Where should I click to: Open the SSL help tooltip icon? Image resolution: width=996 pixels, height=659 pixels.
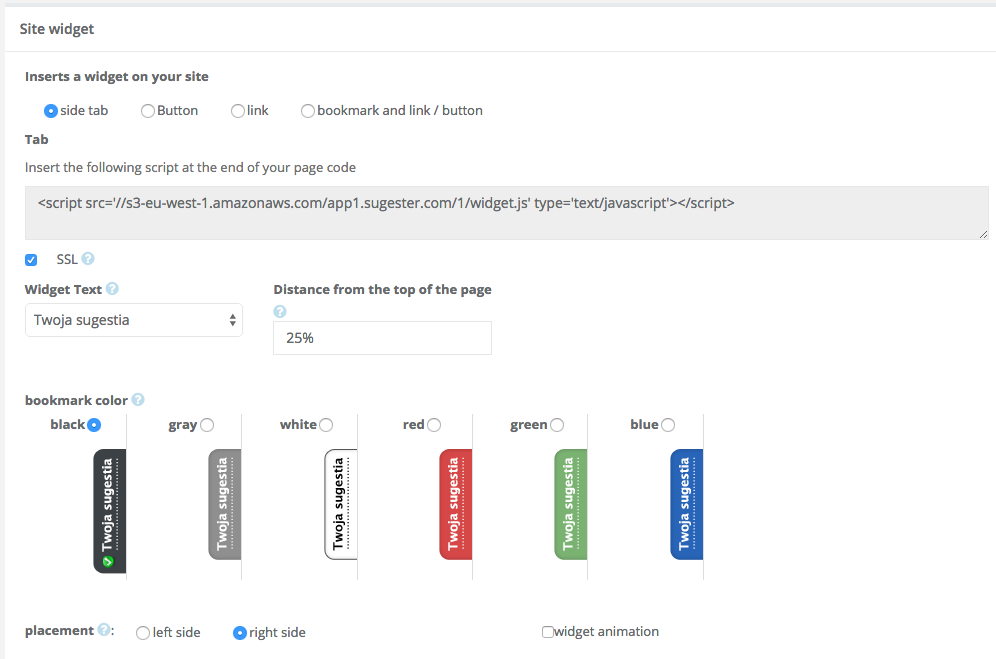[90, 258]
